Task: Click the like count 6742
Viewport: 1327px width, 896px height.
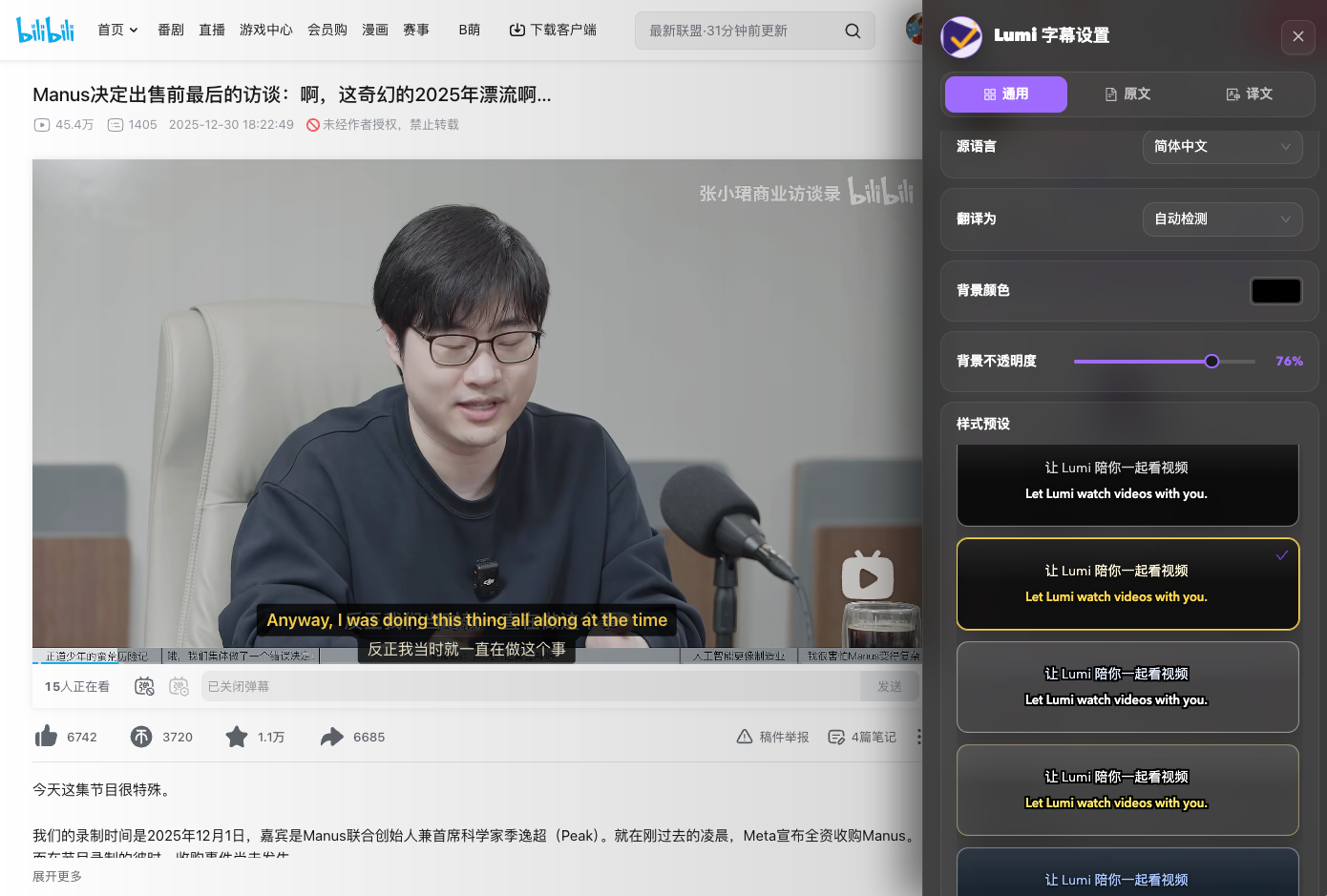Action: (82, 737)
